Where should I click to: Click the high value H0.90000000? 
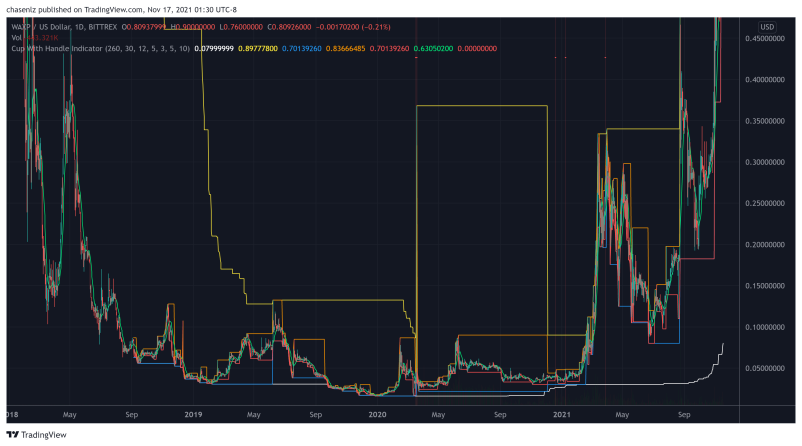(x=193, y=27)
